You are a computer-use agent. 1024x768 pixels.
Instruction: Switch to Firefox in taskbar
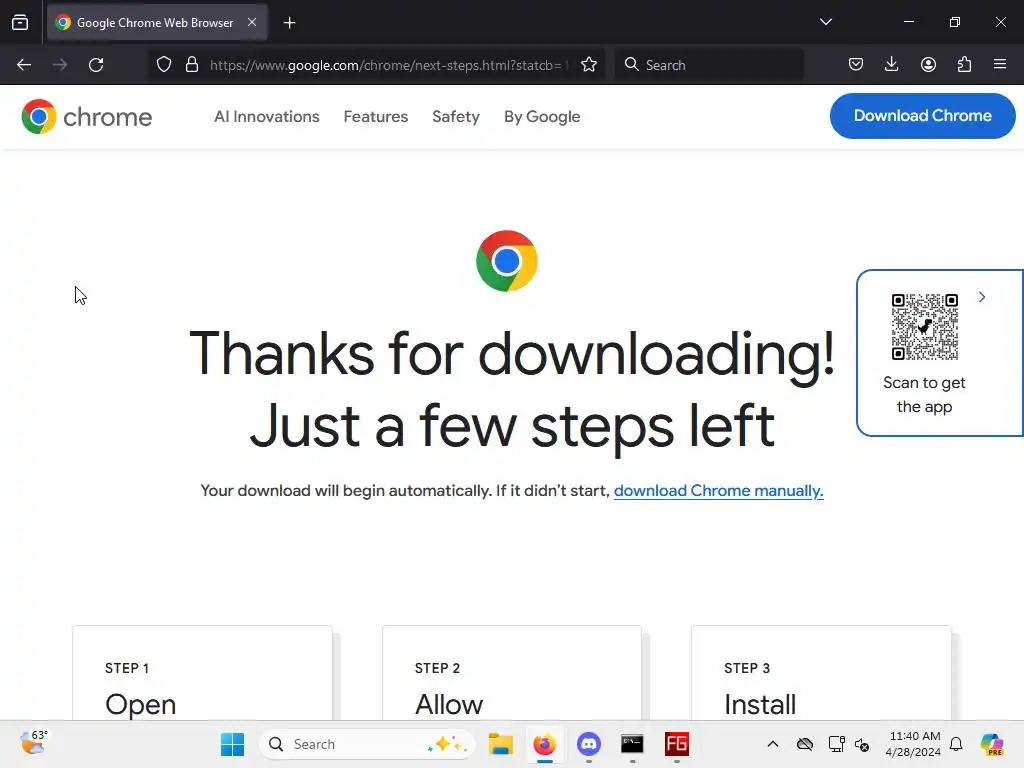[544, 744]
